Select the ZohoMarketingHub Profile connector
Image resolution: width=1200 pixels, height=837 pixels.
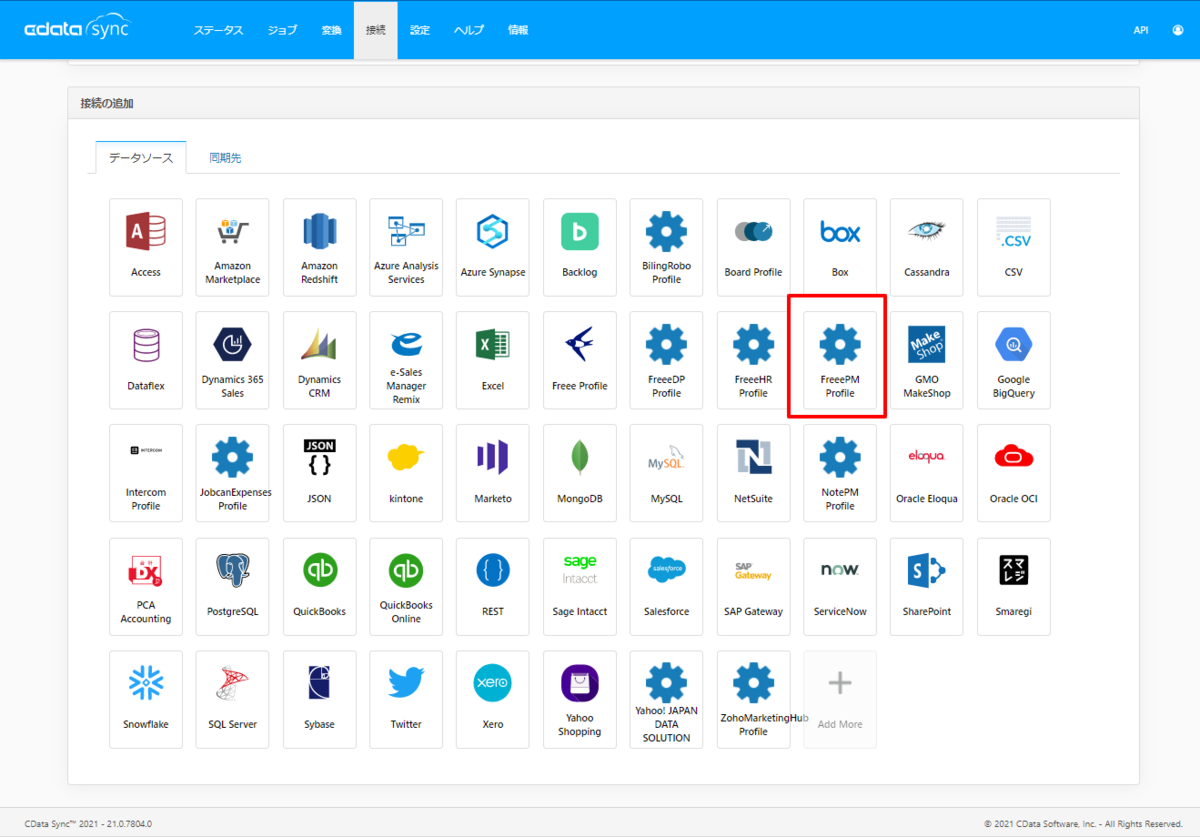pos(753,699)
